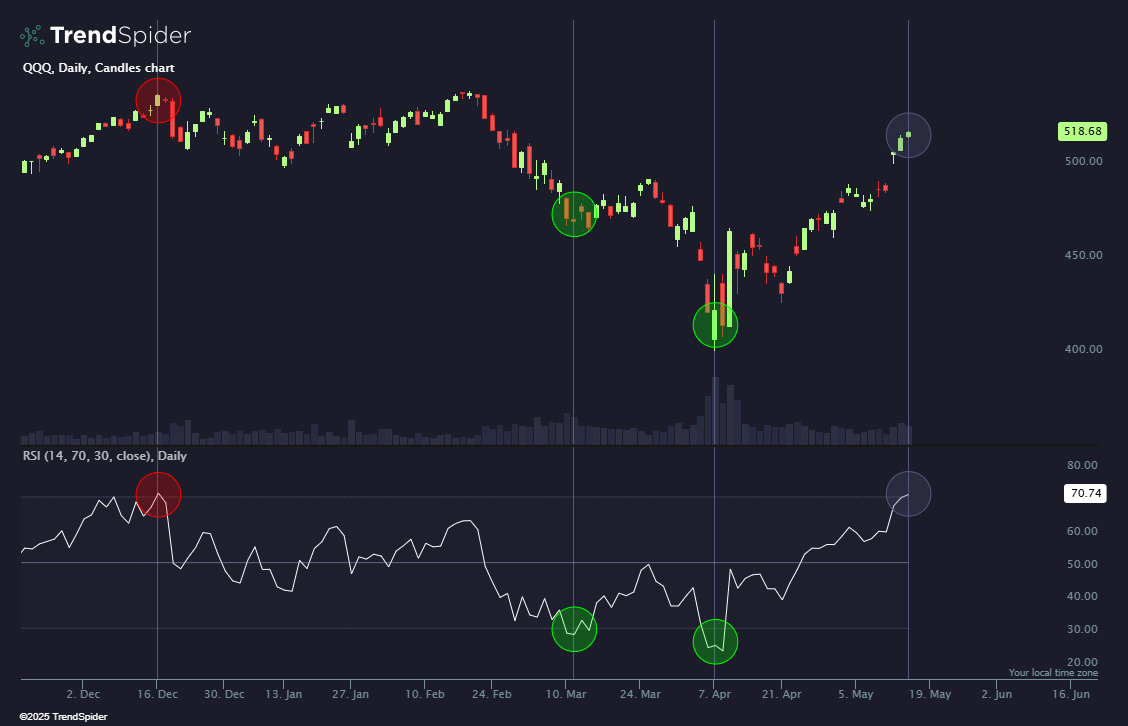This screenshot has width=1128, height=726.
Task: Click the 20.00 RSI axis label
Action: coord(1082,661)
